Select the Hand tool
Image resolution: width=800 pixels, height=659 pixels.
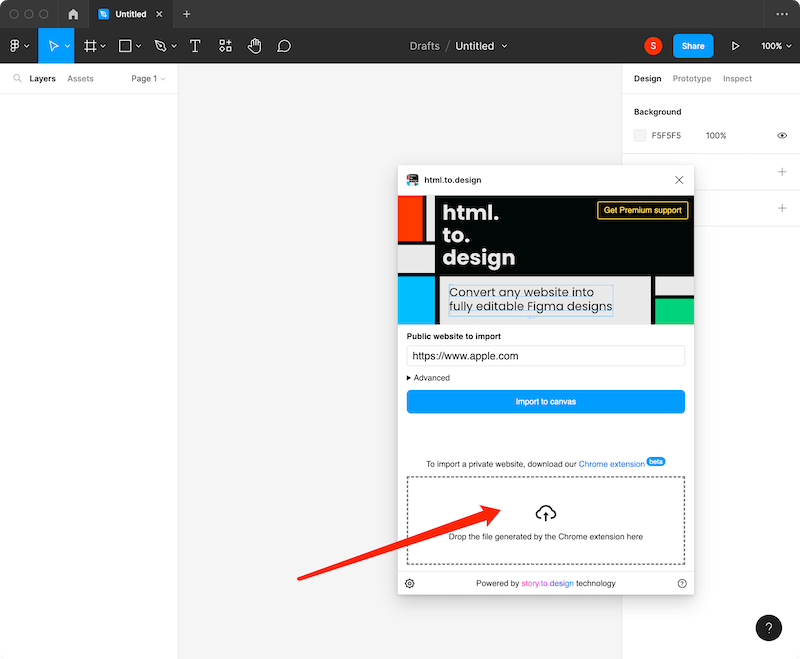pyautogui.click(x=254, y=46)
